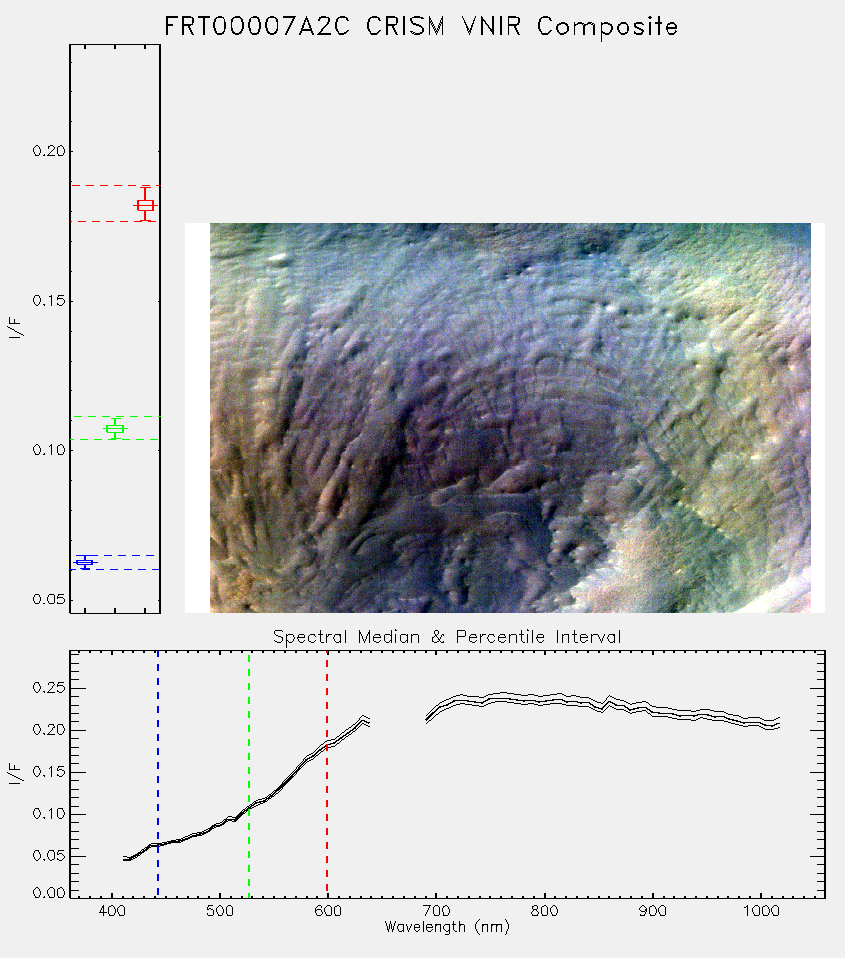Click the Spectral Median & Percentile Interval title
Viewport: 845px width, 958px height.
pyautogui.click(x=447, y=637)
